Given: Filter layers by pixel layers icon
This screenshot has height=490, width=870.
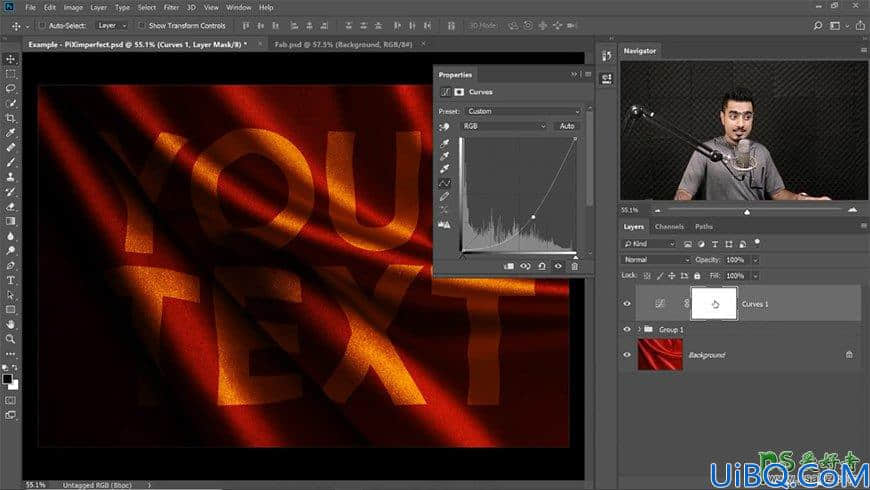Looking at the screenshot, I should tap(688, 244).
